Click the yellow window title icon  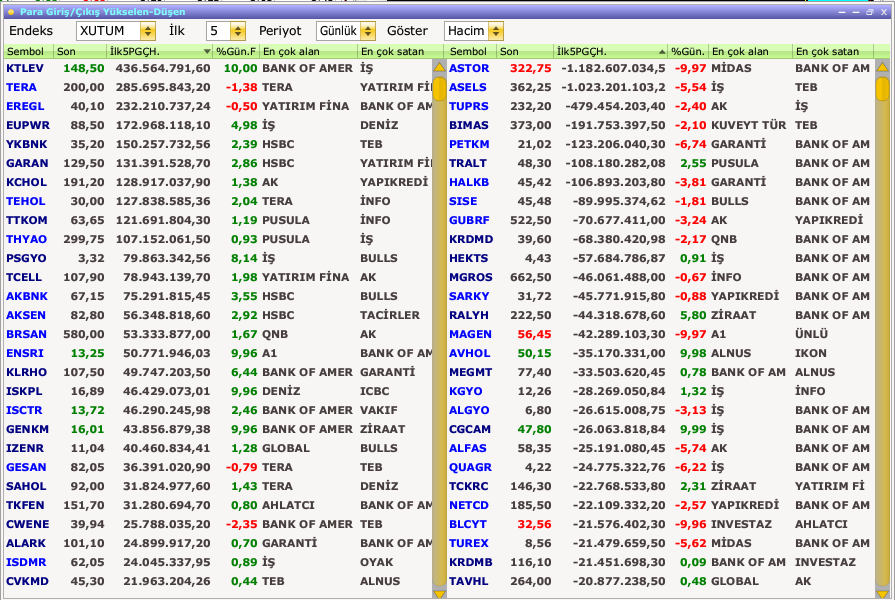[x=11, y=11]
